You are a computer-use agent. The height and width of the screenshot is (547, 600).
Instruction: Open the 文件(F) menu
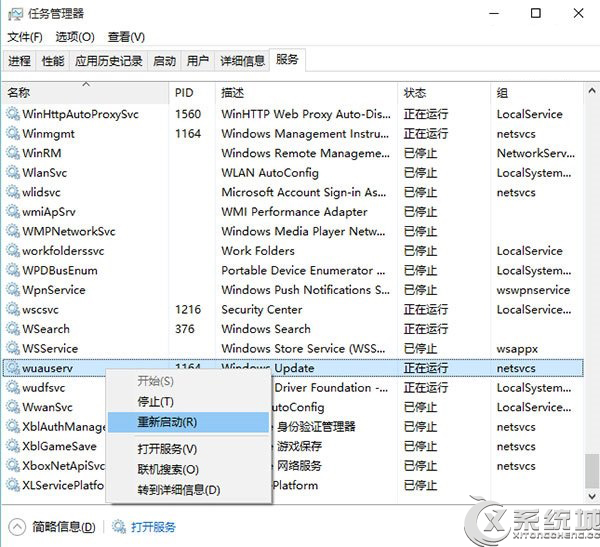pyautogui.click(x=25, y=37)
